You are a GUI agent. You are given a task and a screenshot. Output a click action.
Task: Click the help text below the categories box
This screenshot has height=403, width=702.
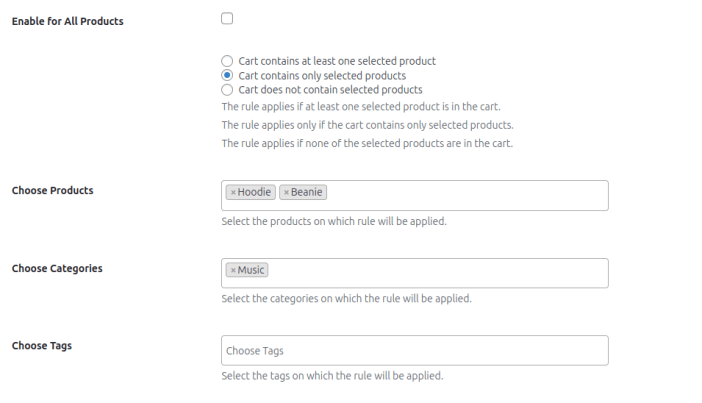pos(345,298)
